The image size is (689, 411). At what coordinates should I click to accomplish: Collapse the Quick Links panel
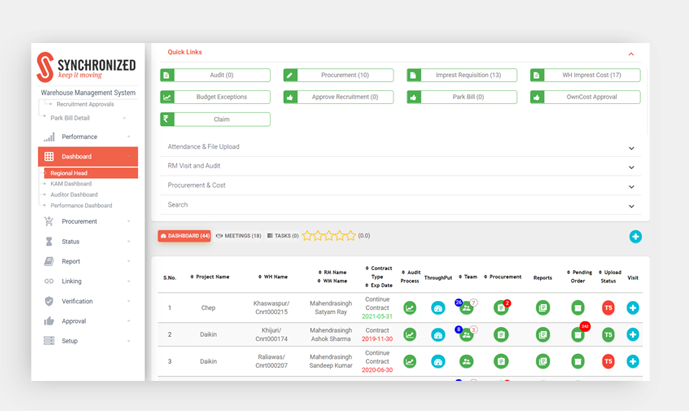point(631,54)
